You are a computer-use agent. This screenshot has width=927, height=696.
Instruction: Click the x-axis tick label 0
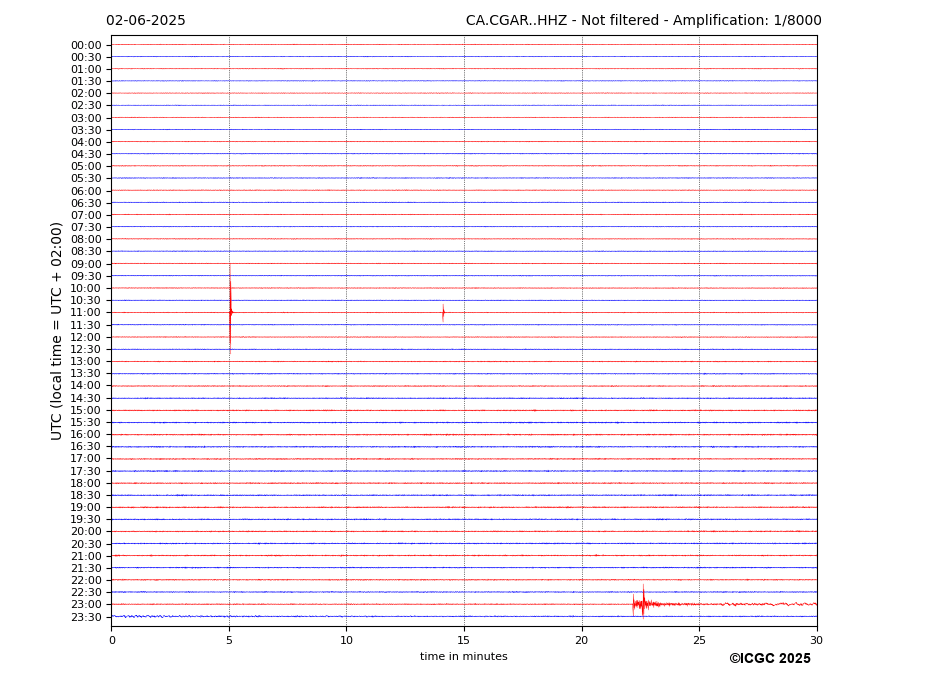click(x=112, y=640)
